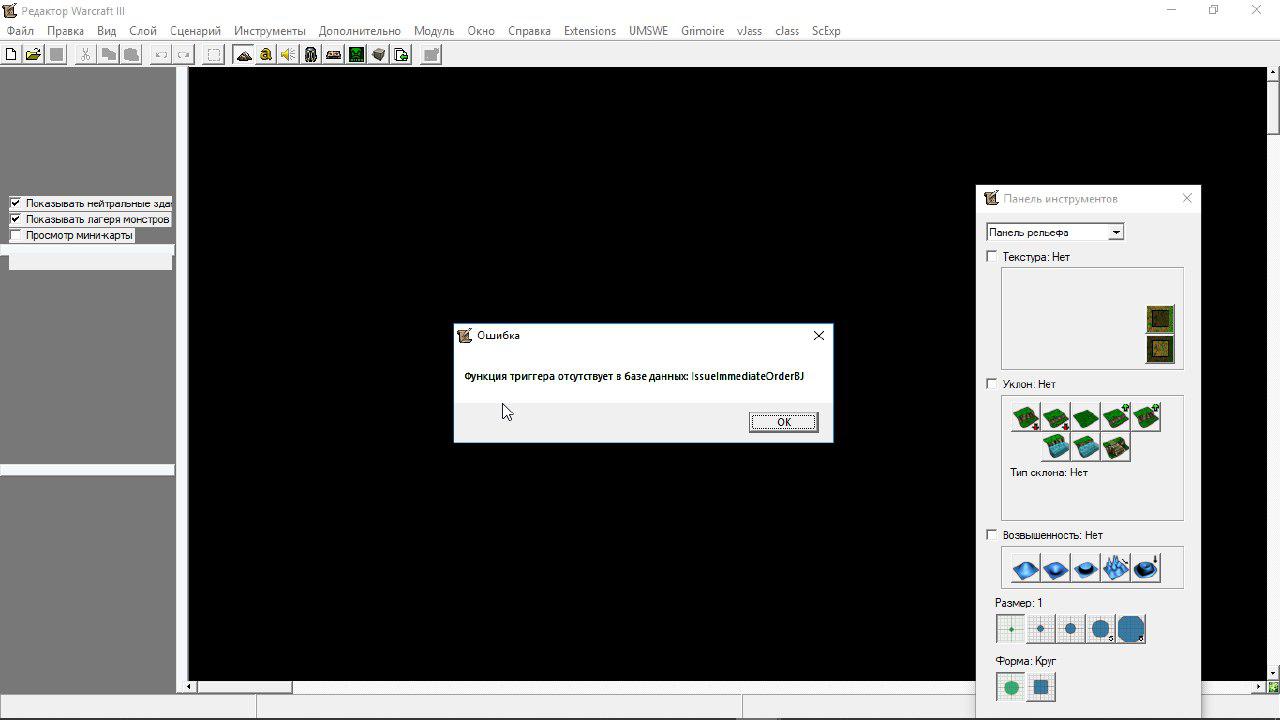
Task: Click the undo toolbar icon
Action: click(x=160, y=55)
